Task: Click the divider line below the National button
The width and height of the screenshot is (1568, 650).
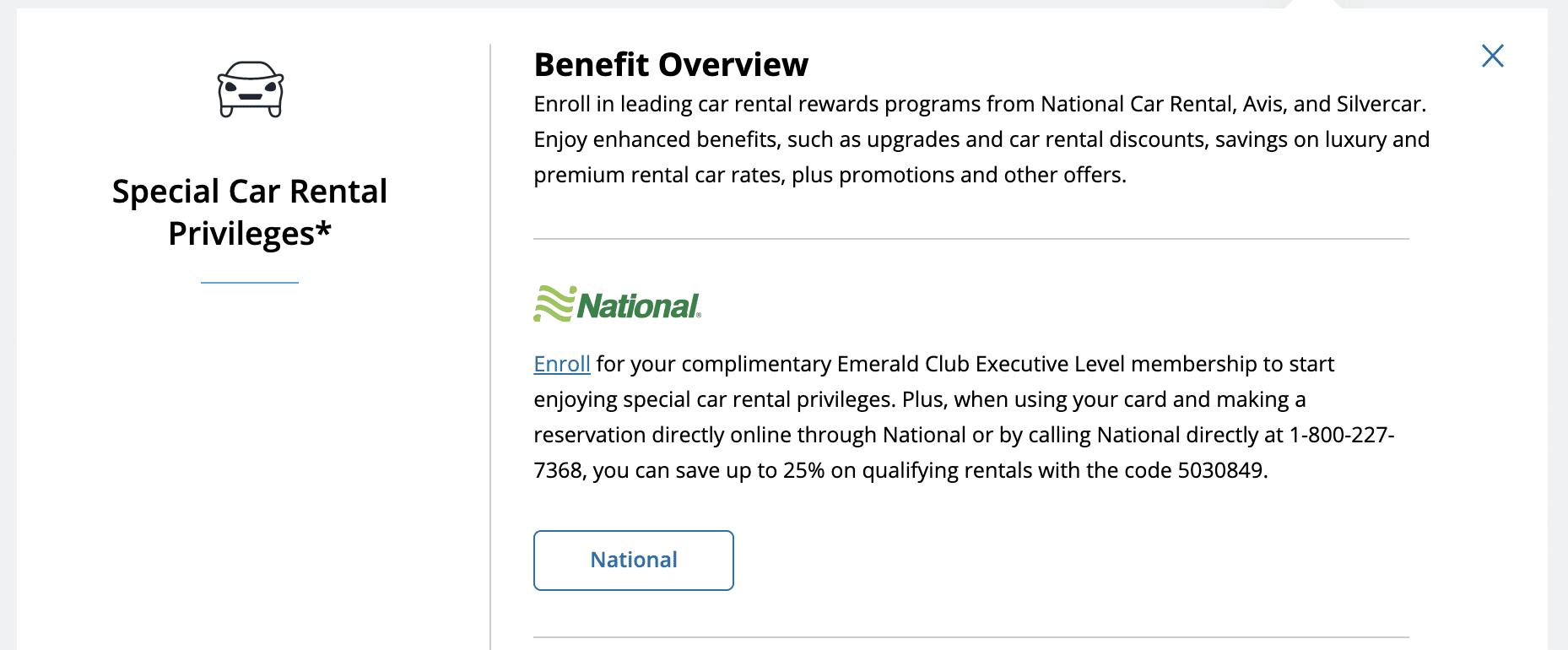Action: pyautogui.click(x=971, y=634)
